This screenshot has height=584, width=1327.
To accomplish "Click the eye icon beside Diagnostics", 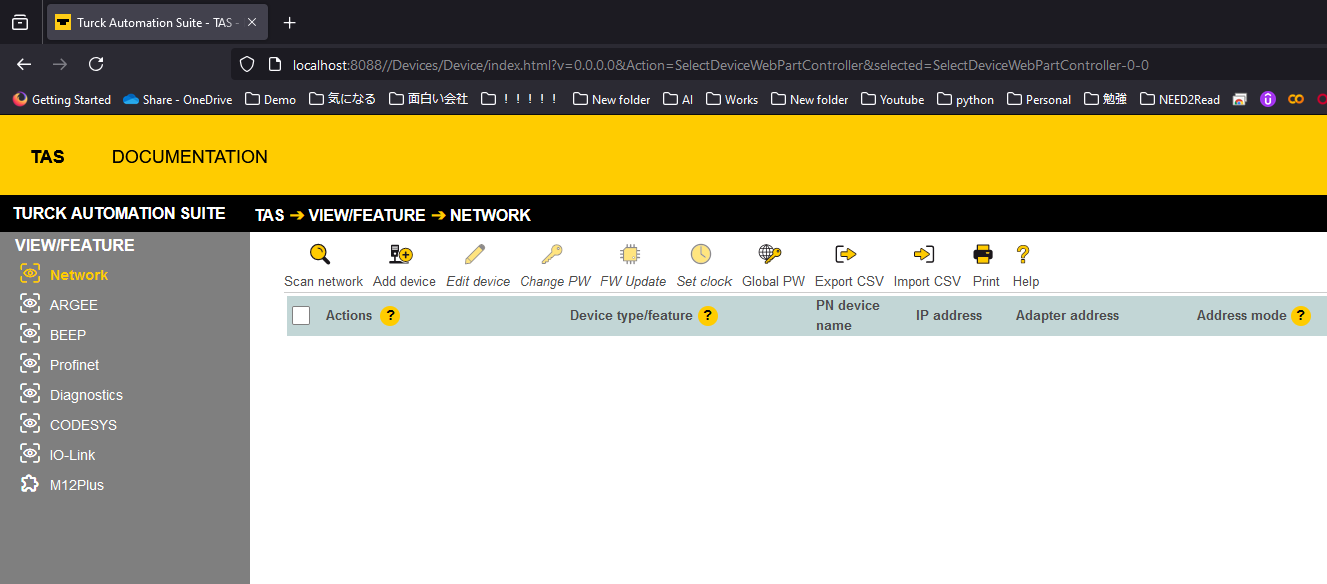I will click(x=30, y=394).
